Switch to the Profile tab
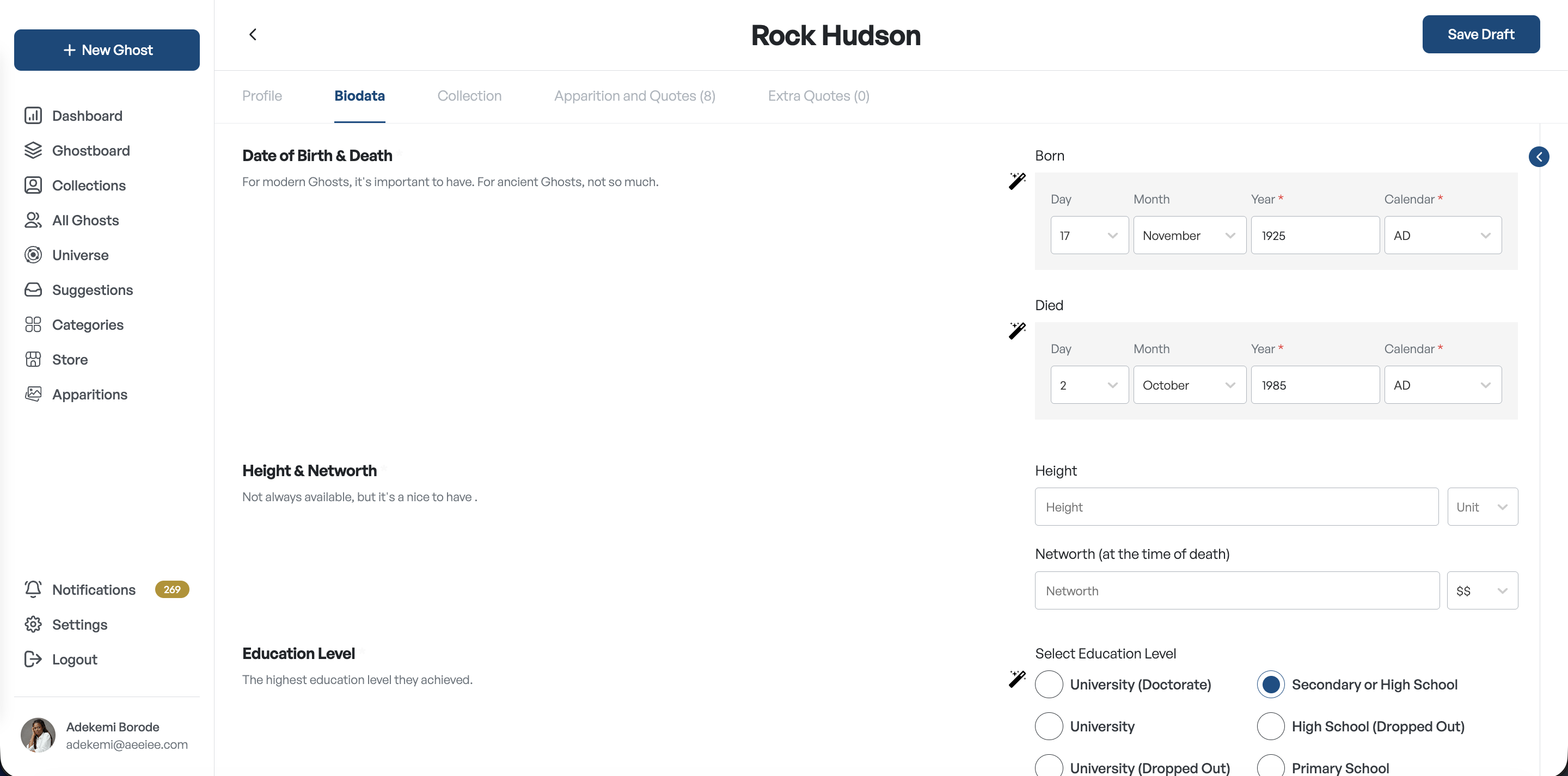The image size is (1568, 776). coord(262,96)
